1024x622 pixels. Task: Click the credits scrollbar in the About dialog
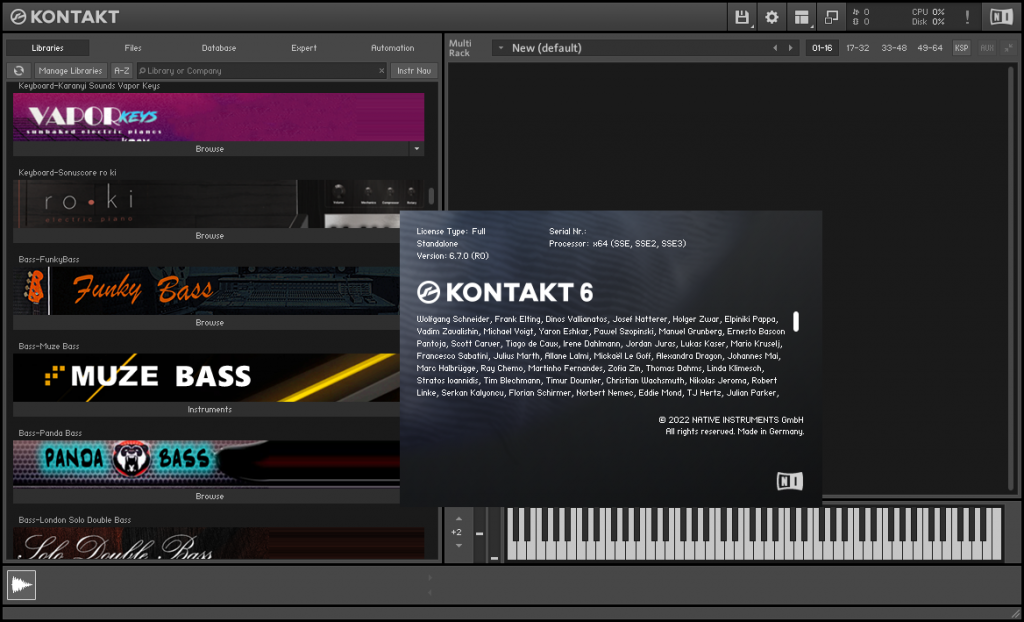[x=796, y=321]
